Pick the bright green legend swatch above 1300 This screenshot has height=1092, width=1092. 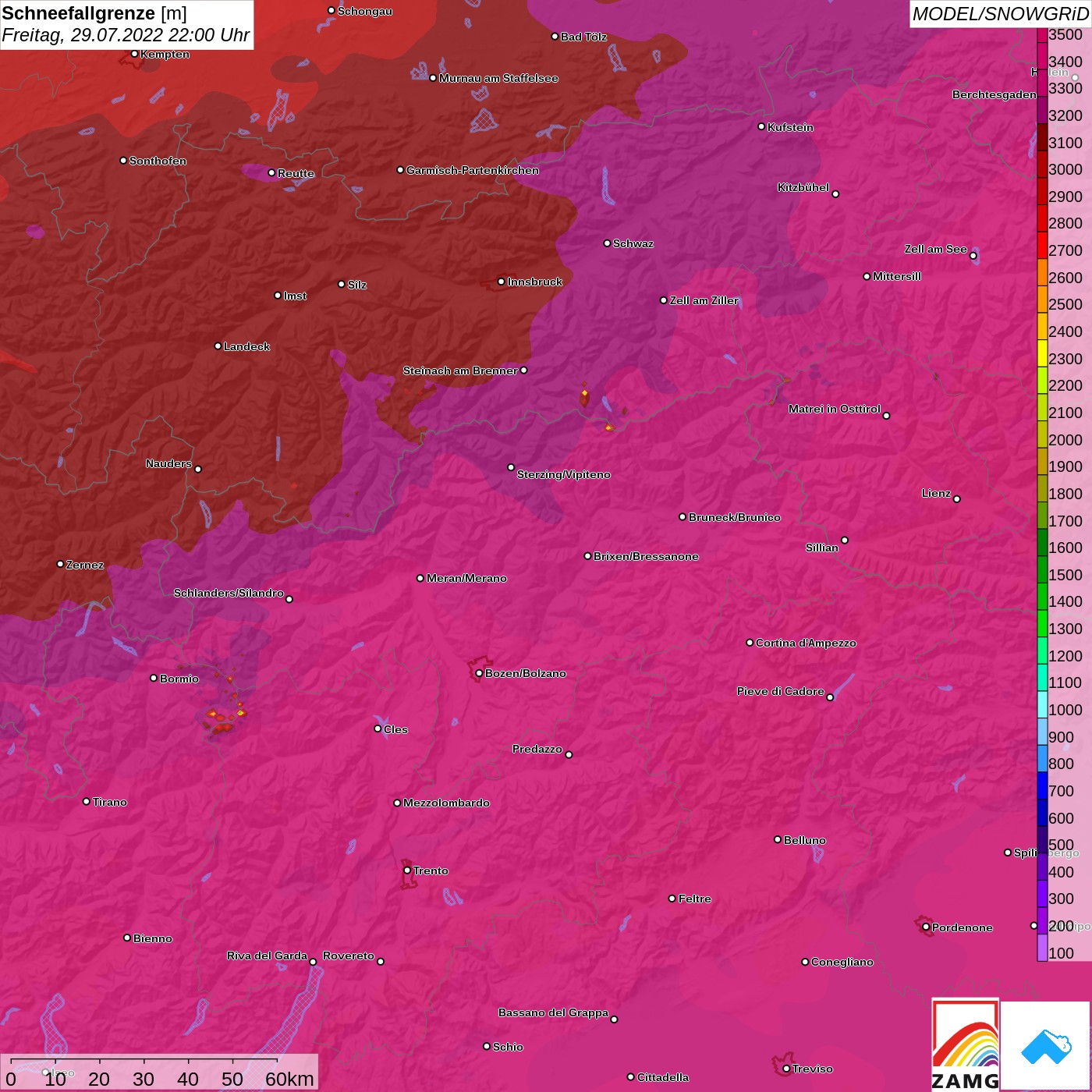tap(1042, 622)
